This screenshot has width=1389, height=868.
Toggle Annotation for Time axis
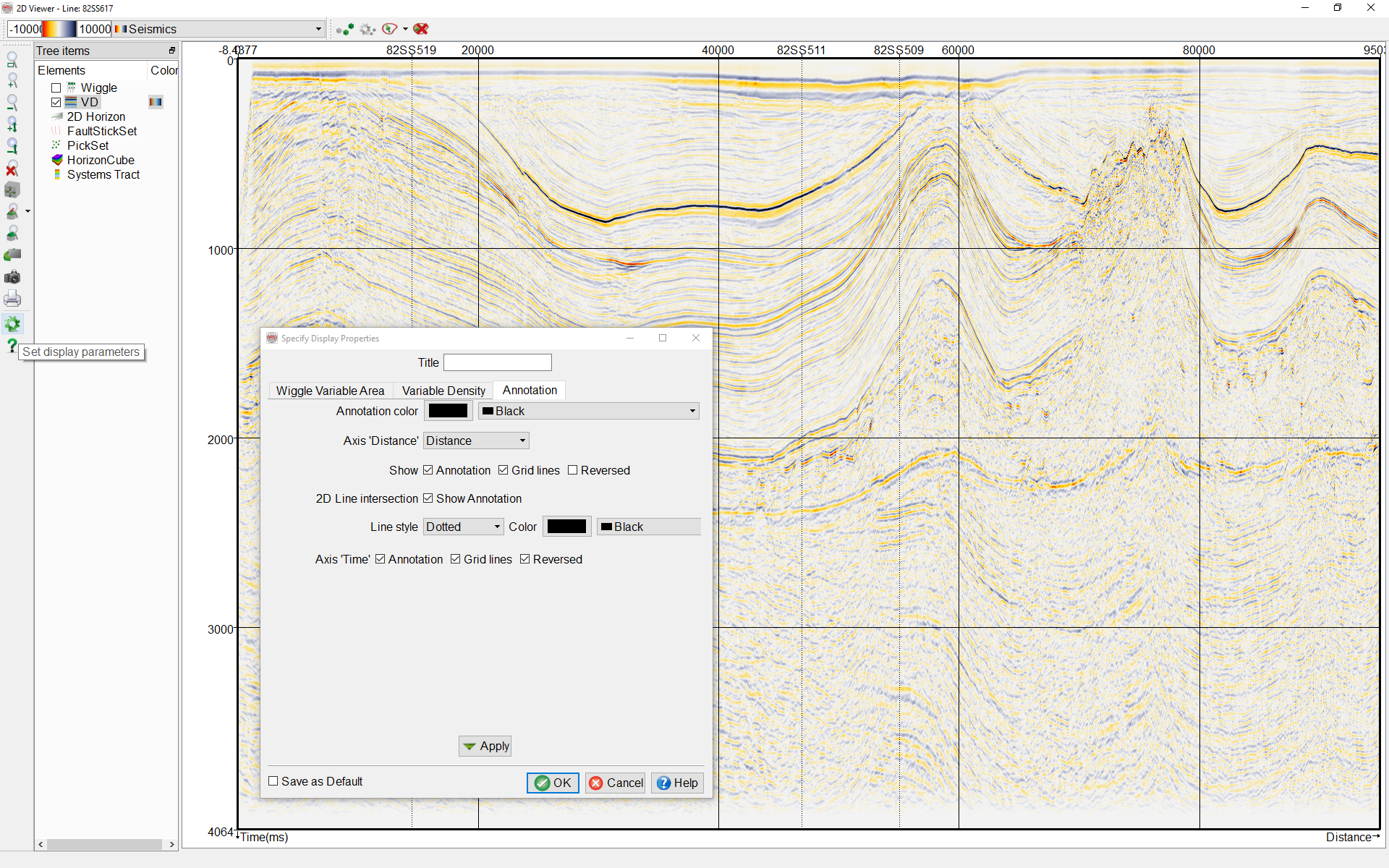click(x=381, y=559)
